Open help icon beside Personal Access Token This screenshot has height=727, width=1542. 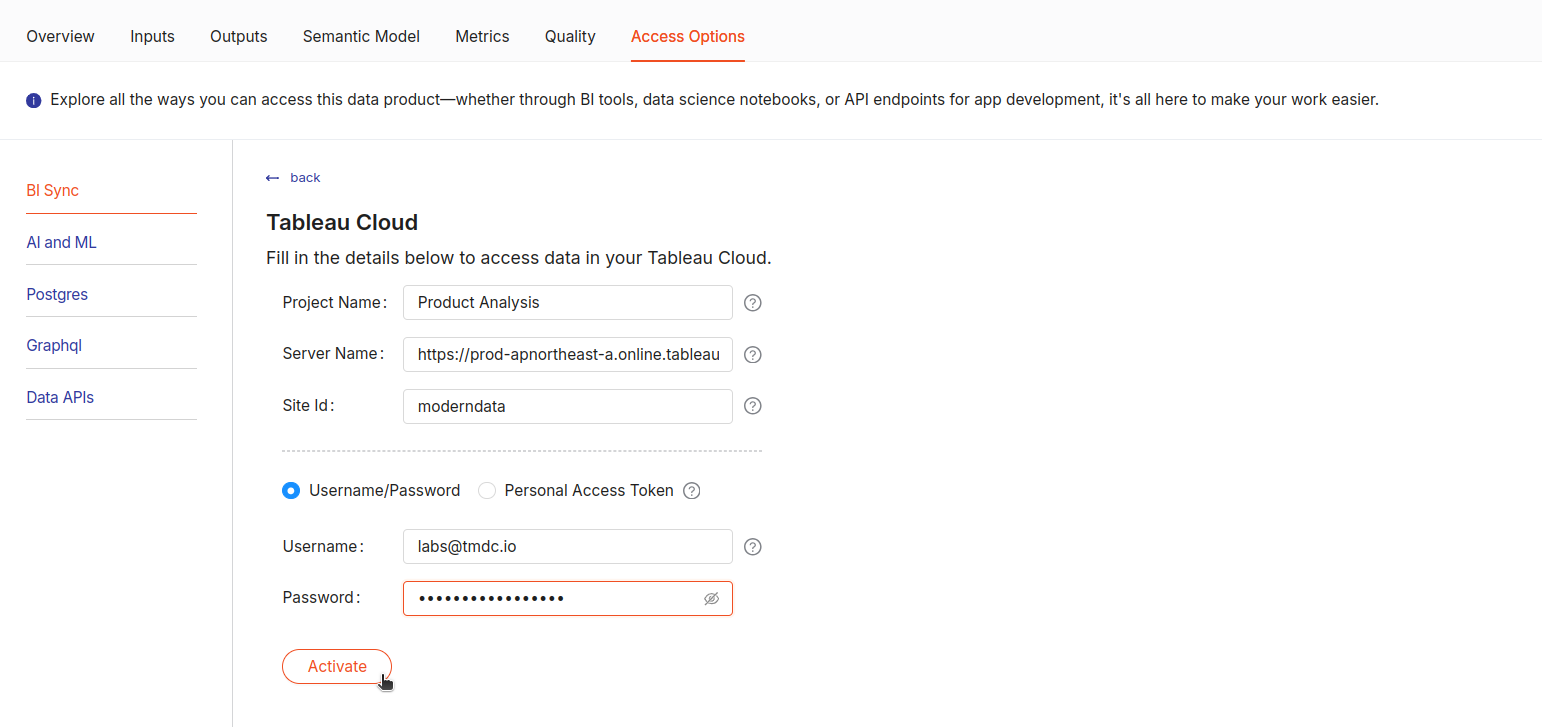point(691,490)
